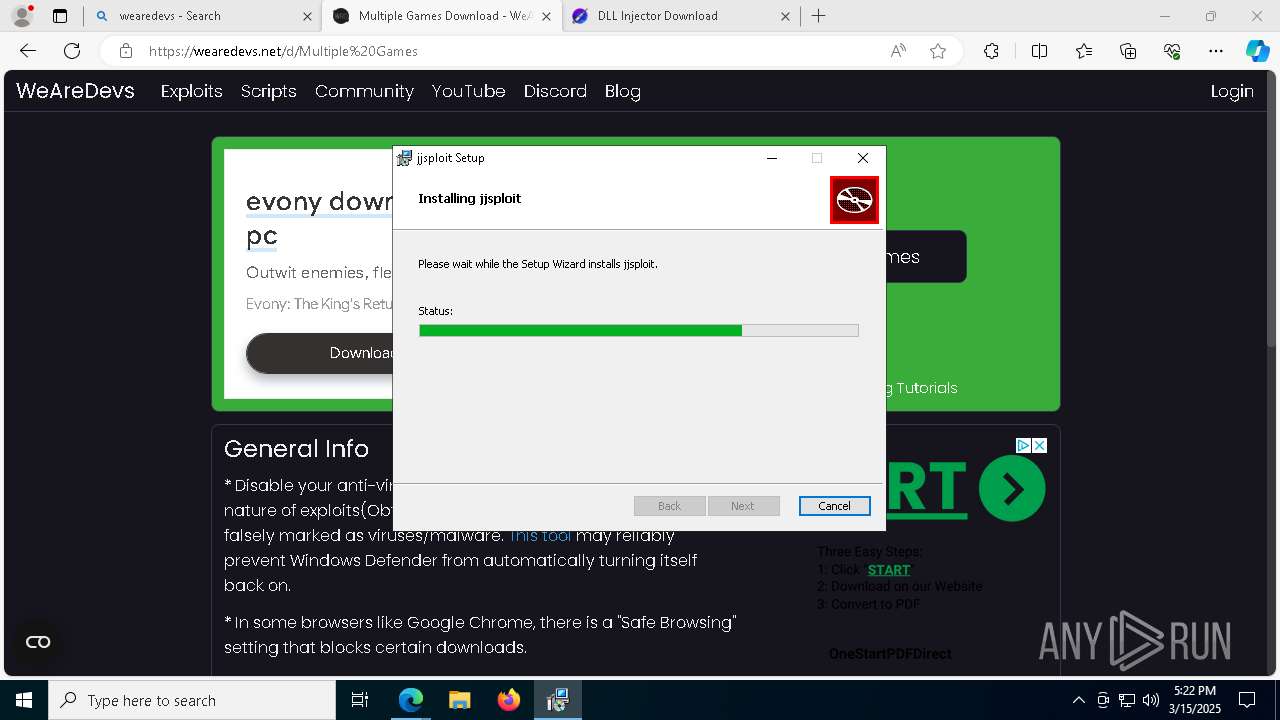Open the Exploits nav item
Viewport: 1280px width, 720px height.
pyautogui.click(x=191, y=91)
